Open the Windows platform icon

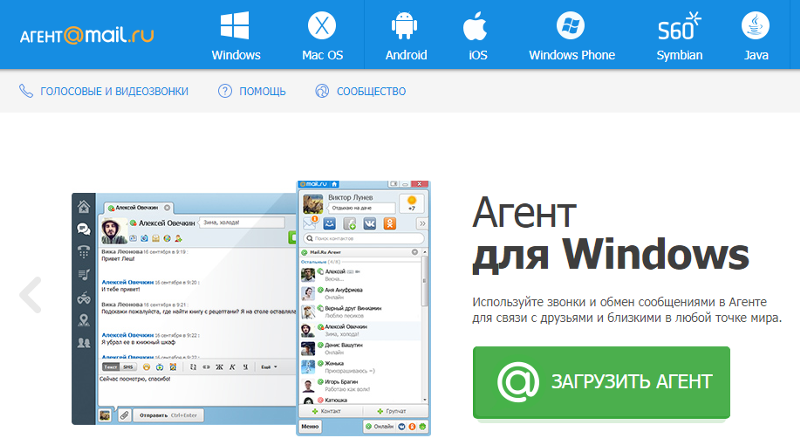coord(235,26)
